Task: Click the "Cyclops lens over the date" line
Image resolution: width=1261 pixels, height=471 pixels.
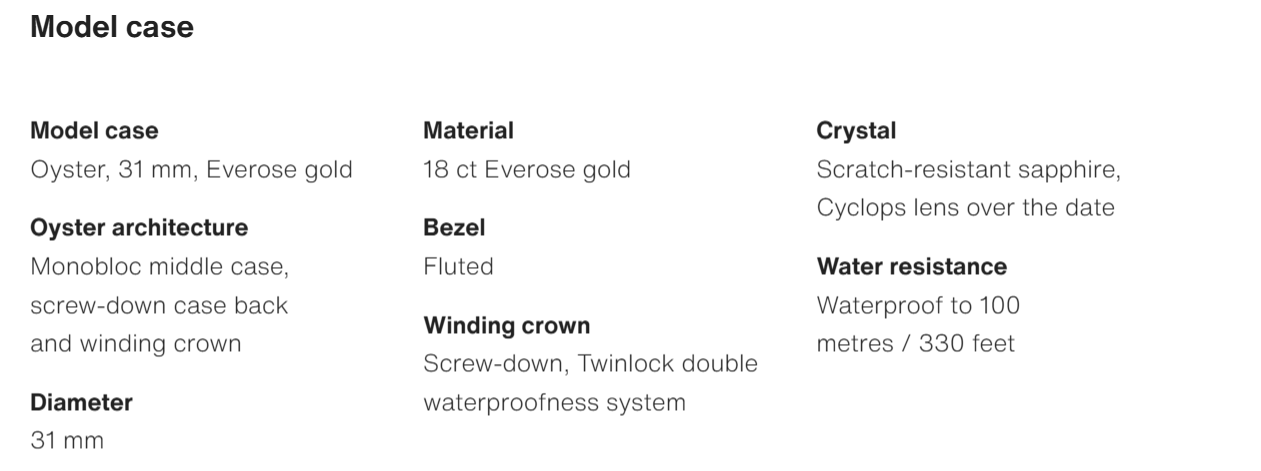Action: 965,207
